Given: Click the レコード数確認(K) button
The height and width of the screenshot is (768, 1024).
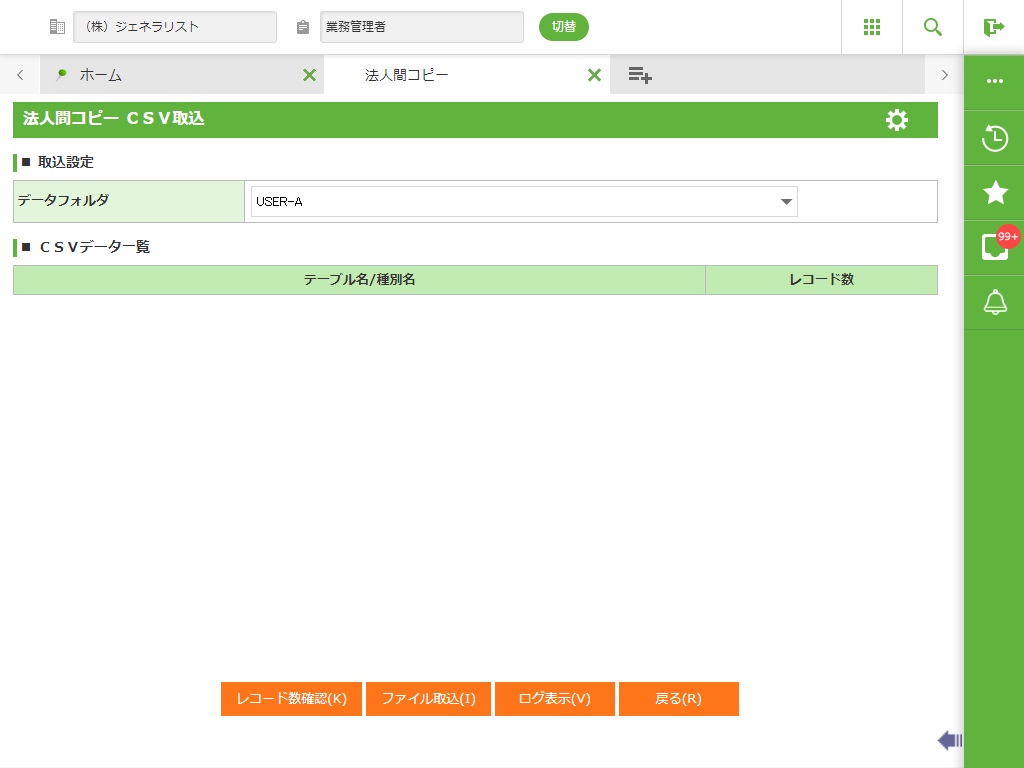Looking at the screenshot, I should click(291, 699).
